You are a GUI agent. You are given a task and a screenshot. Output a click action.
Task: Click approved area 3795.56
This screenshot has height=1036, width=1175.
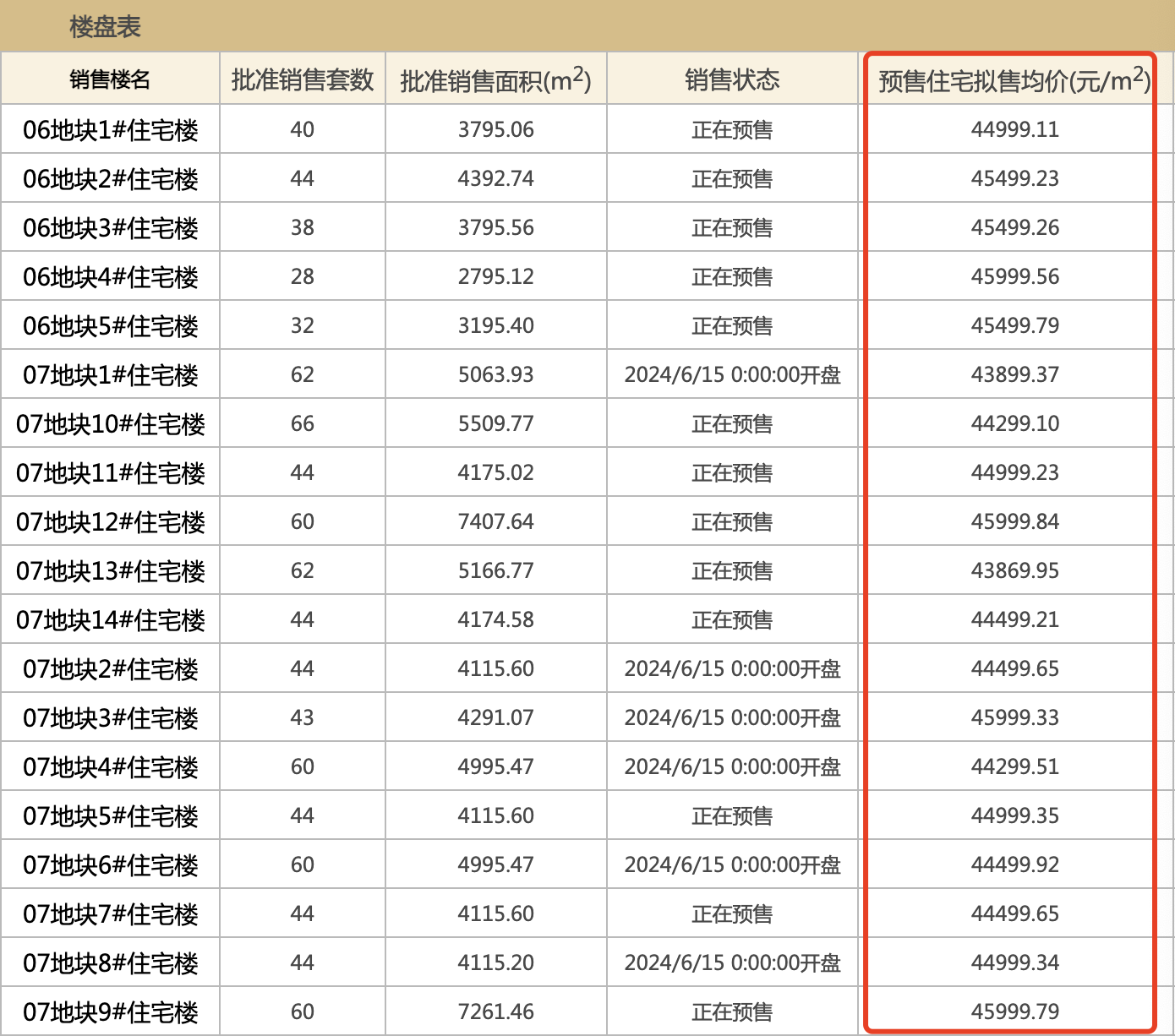495,227
